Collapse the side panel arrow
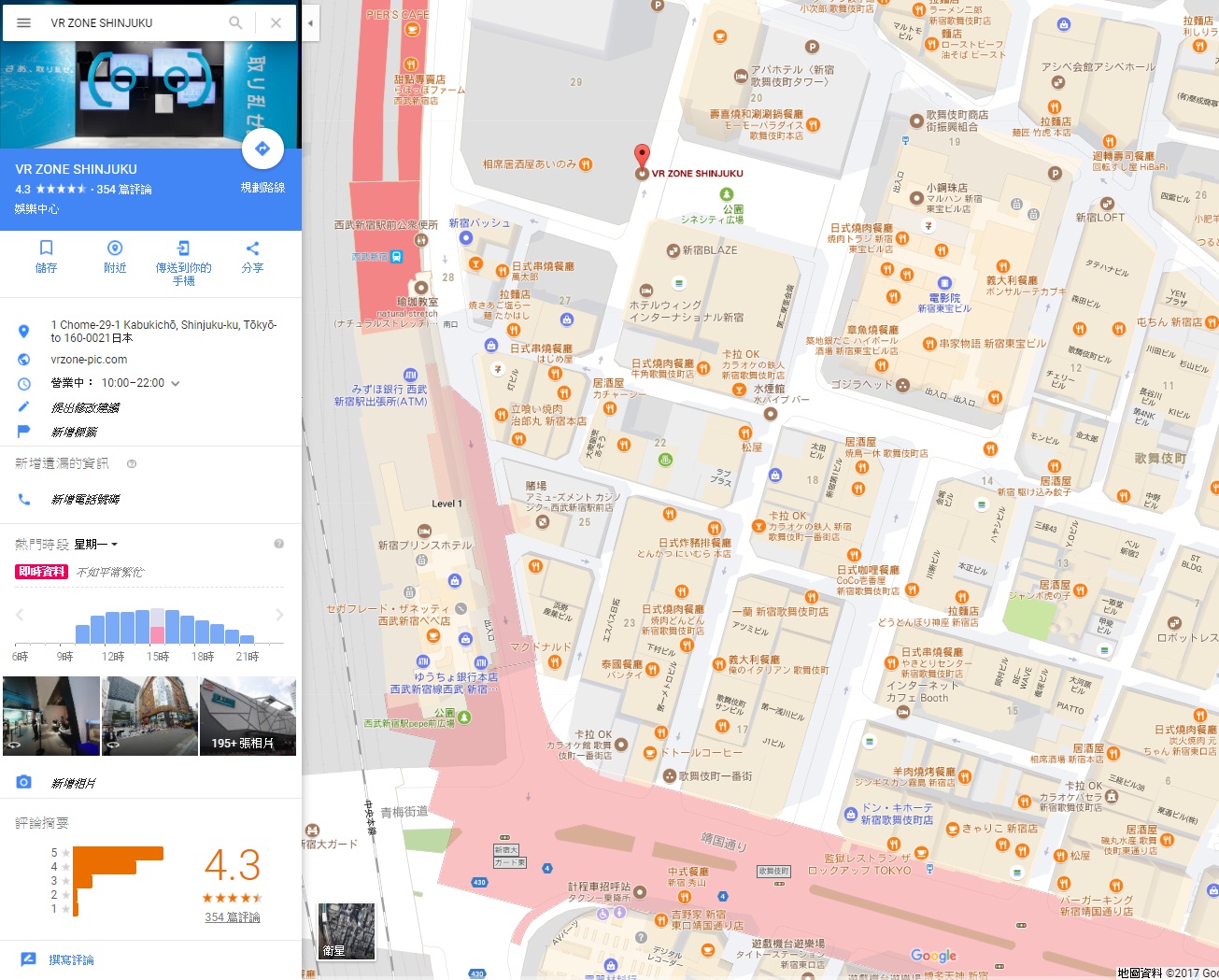The width and height of the screenshot is (1219, 980). tap(310, 22)
